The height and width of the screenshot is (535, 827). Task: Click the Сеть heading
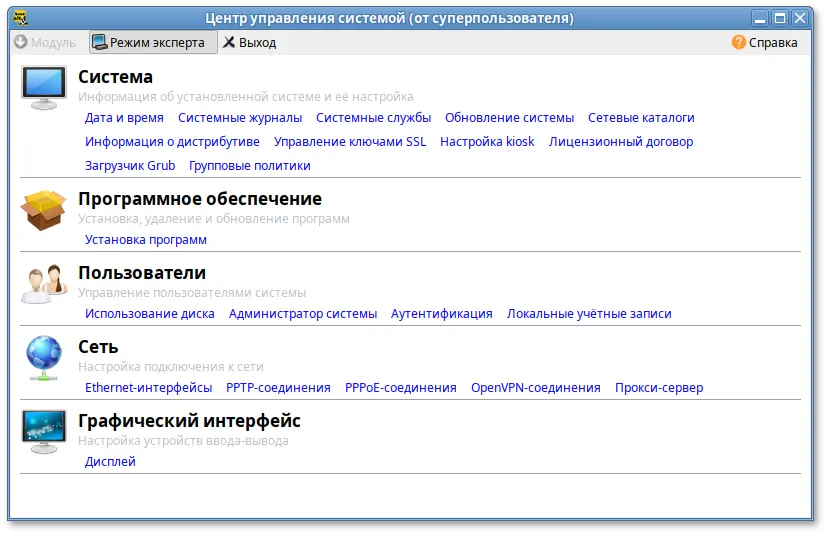click(98, 347)
